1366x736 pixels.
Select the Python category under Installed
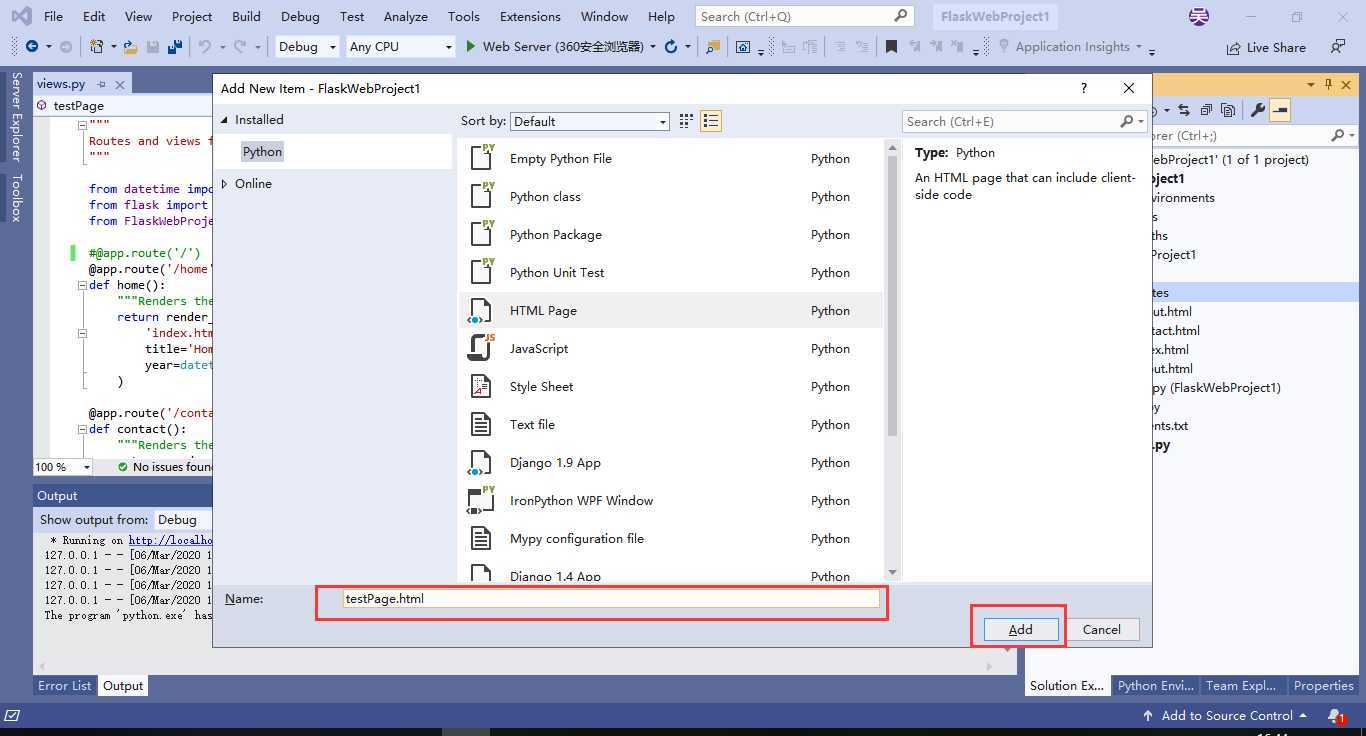(x=262, y=151)
